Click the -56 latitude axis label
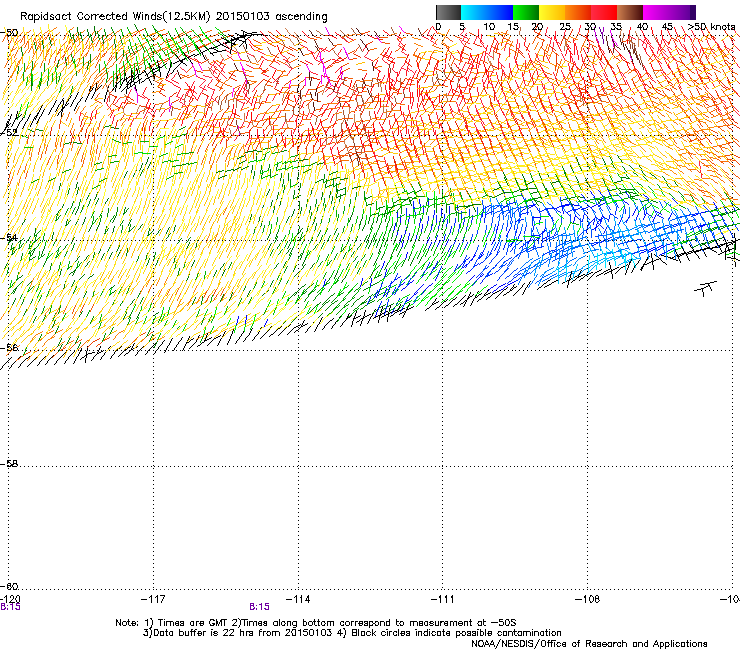The image size is (740, 650). tap(10, 347)
